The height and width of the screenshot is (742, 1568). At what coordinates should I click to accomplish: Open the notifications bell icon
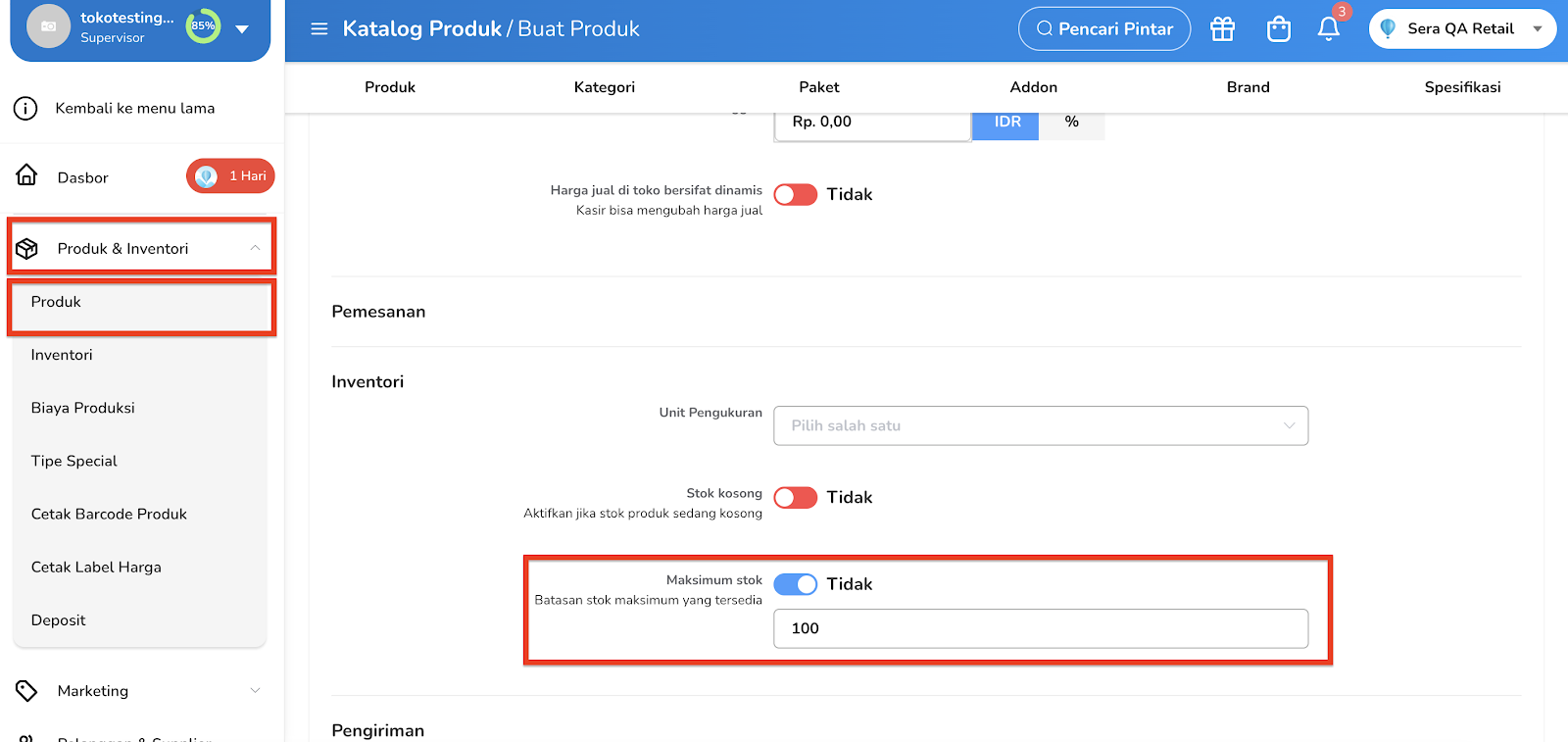[x=1329, y=28]
